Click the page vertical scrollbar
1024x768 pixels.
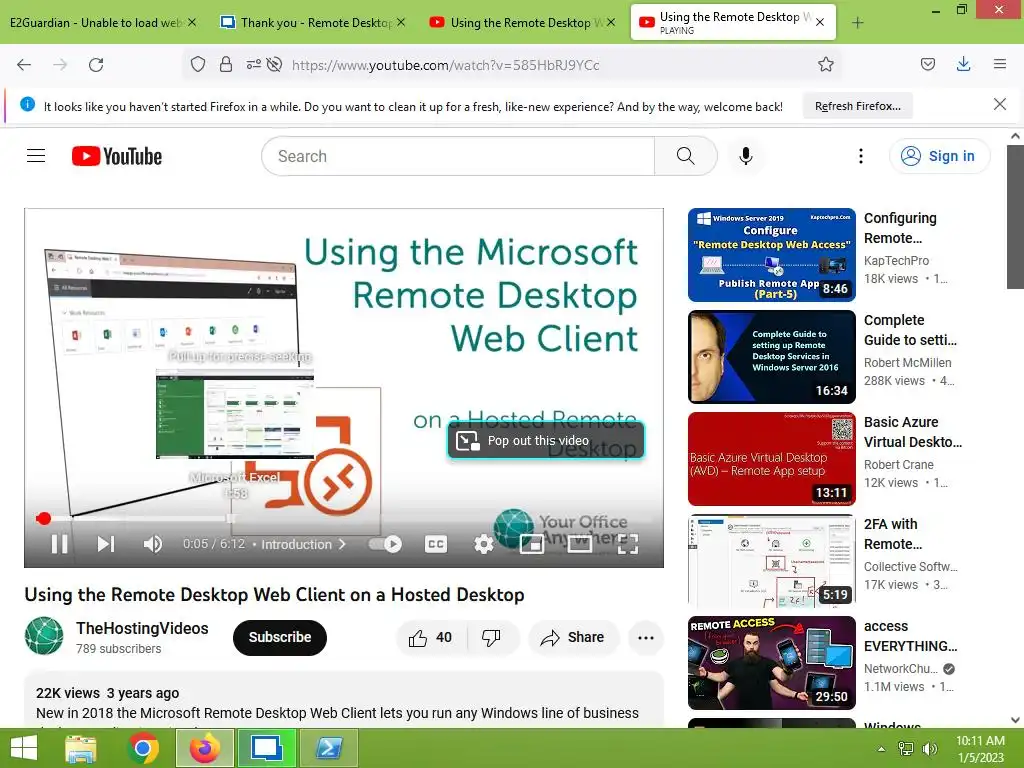(1015, 217)
